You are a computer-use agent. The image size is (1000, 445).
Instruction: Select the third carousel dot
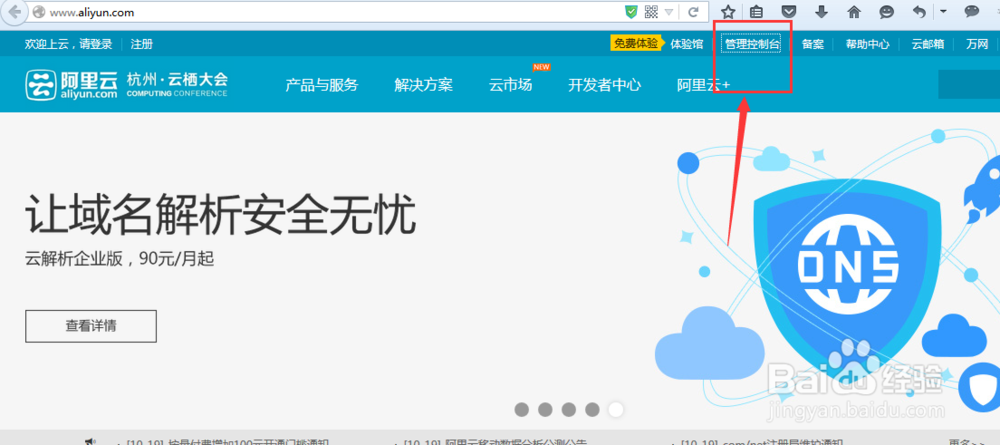click(x=569, y=409)
